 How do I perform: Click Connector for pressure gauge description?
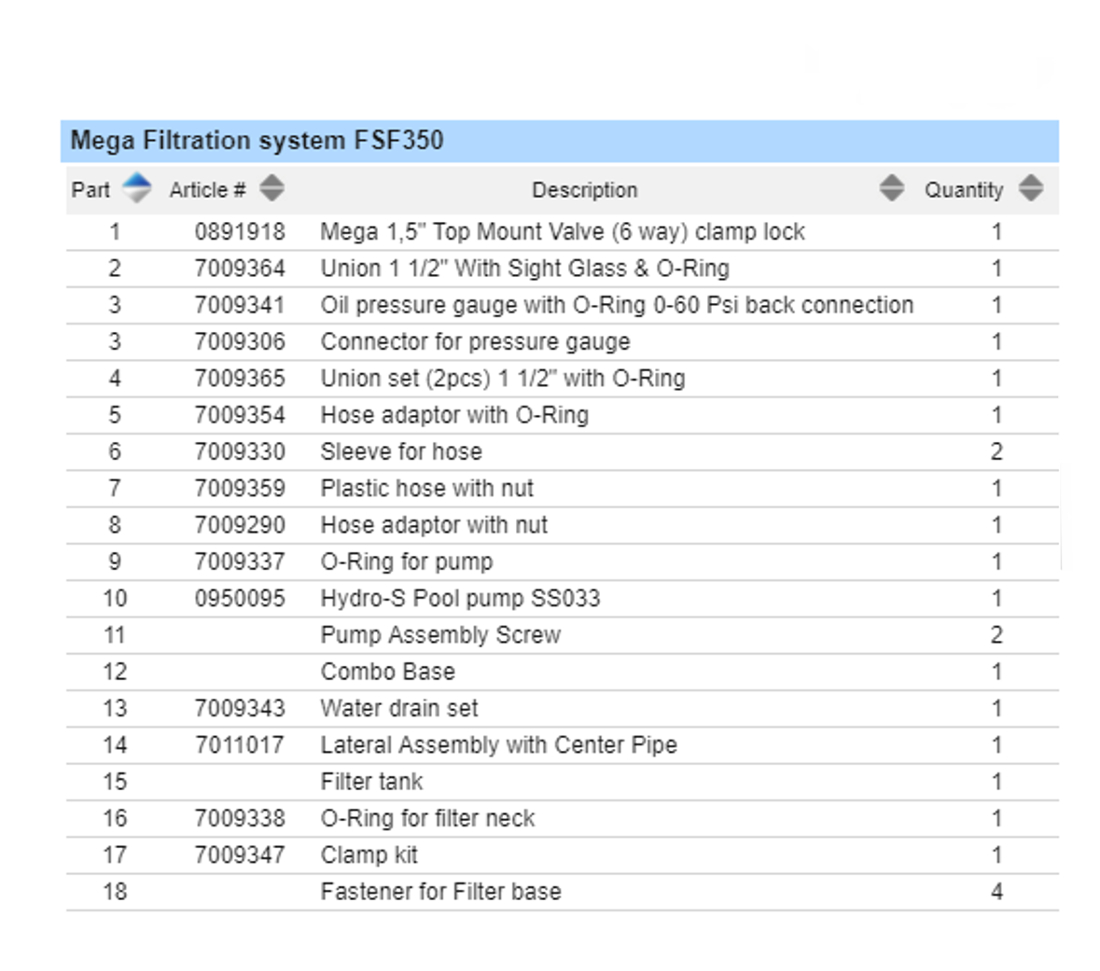pos(475,342)
